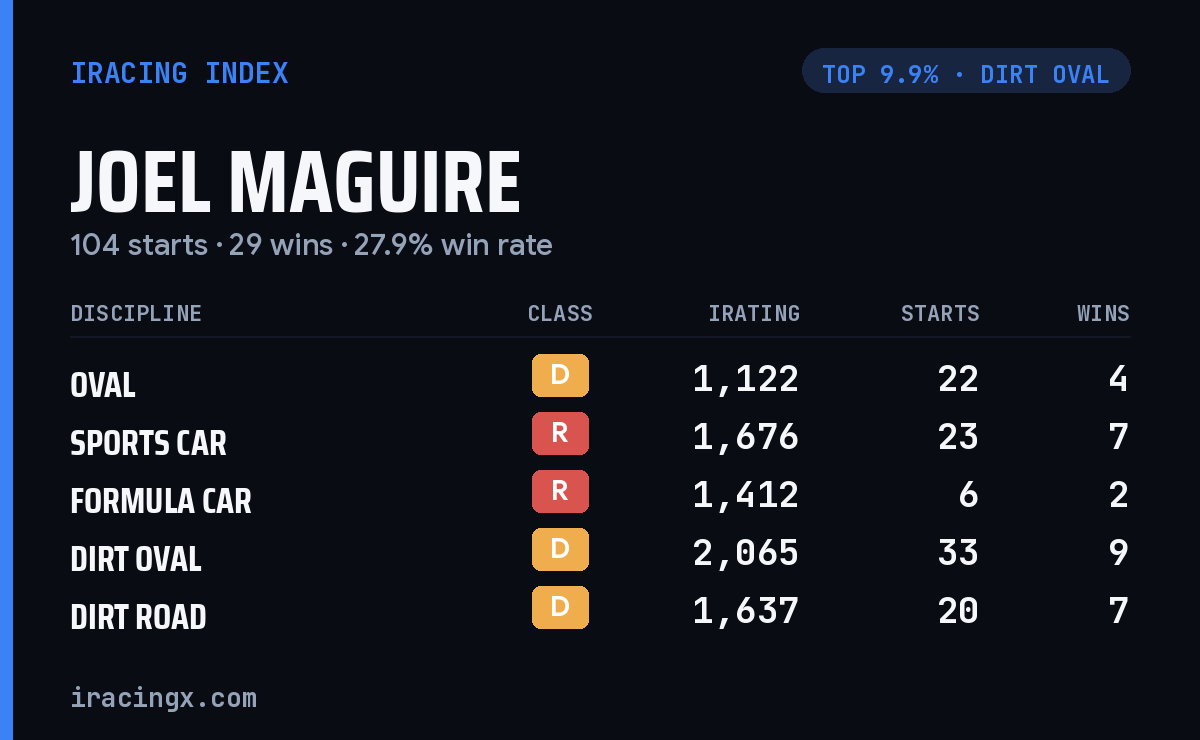
Task: Sort by the CLASS column header
Action: [x=560, y=313]
